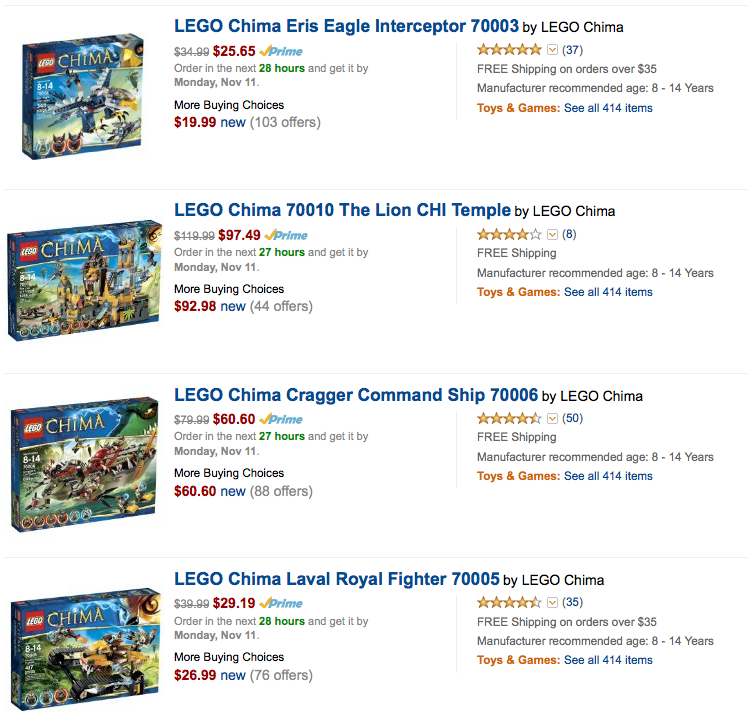Image resolution: width=748 pixels, height=722 pixels.
Task: Open the 50 reviews for Cragger Command Ship
Action: coord(572,418)
